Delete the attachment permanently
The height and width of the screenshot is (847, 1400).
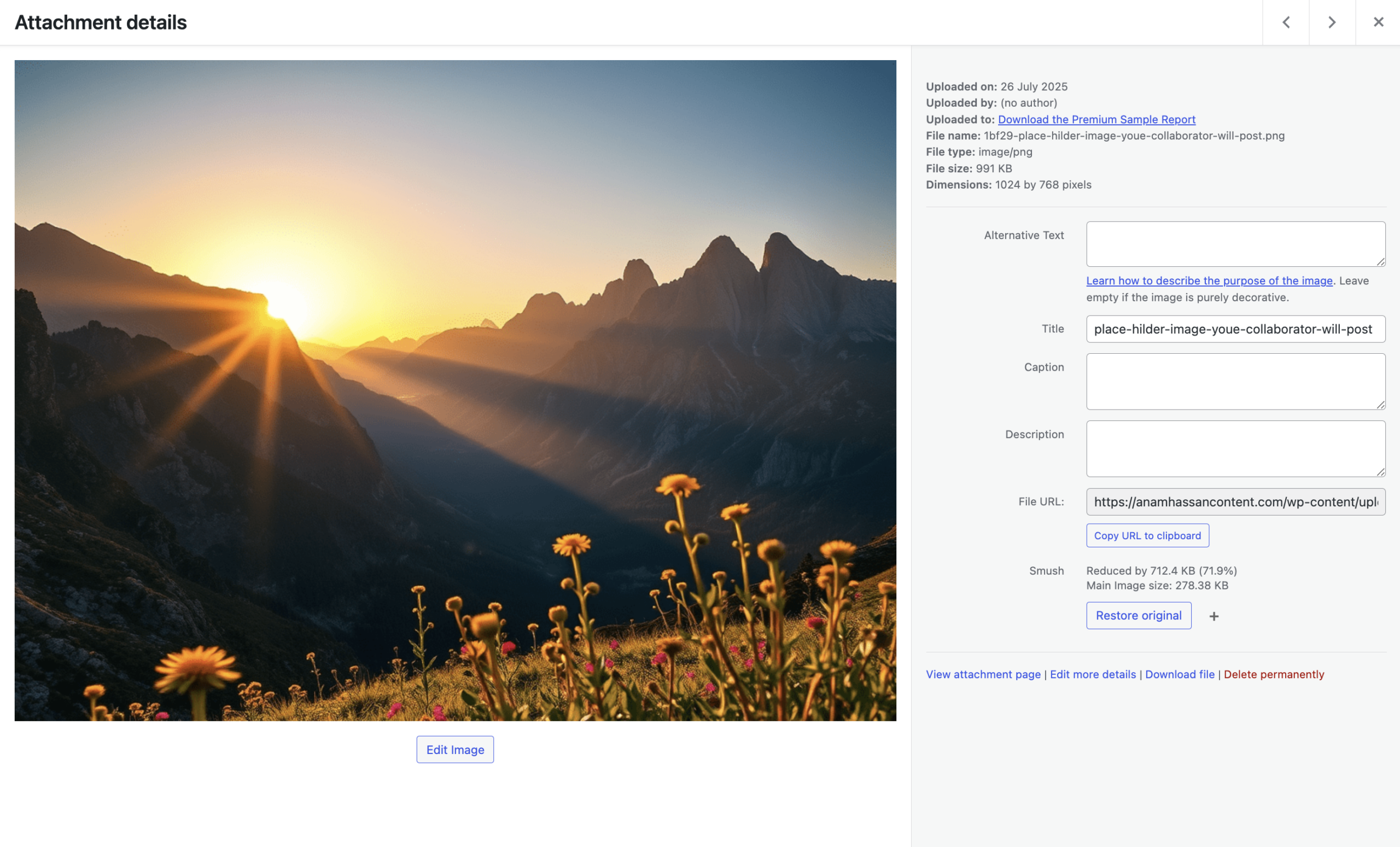tap(1274, 674)
